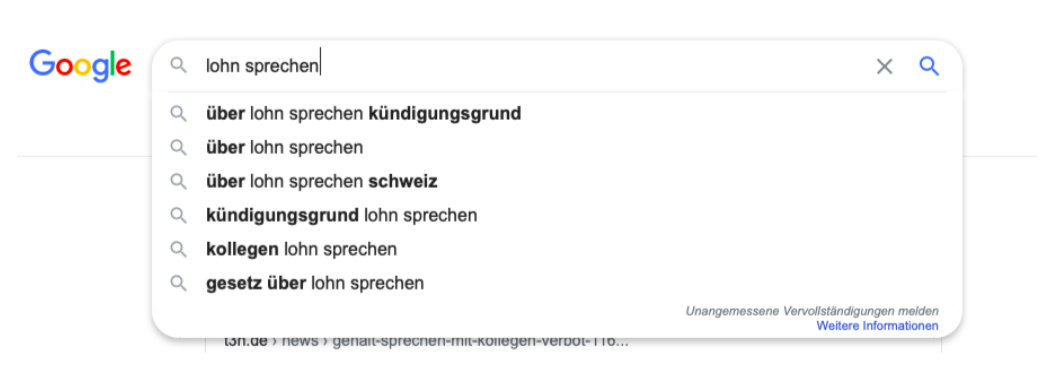This screenshot has height=385, width=1061.
Task: Select suggestion 'über lohn sprechen kündigungsgrund'
Action: 557,114
